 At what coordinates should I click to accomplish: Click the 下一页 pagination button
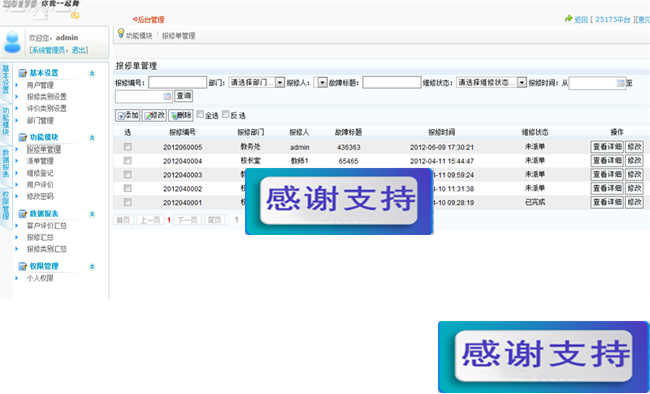pos(188,220)
